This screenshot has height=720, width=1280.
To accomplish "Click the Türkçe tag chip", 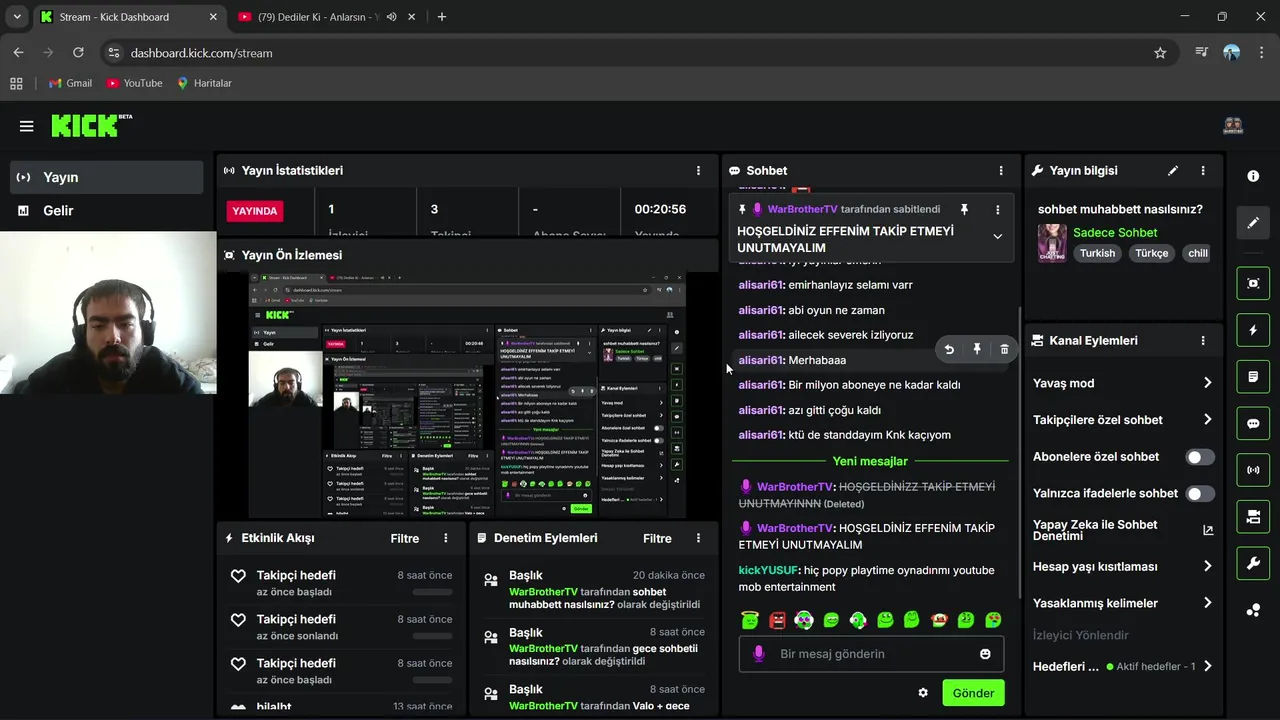I will coord(1151,254).
